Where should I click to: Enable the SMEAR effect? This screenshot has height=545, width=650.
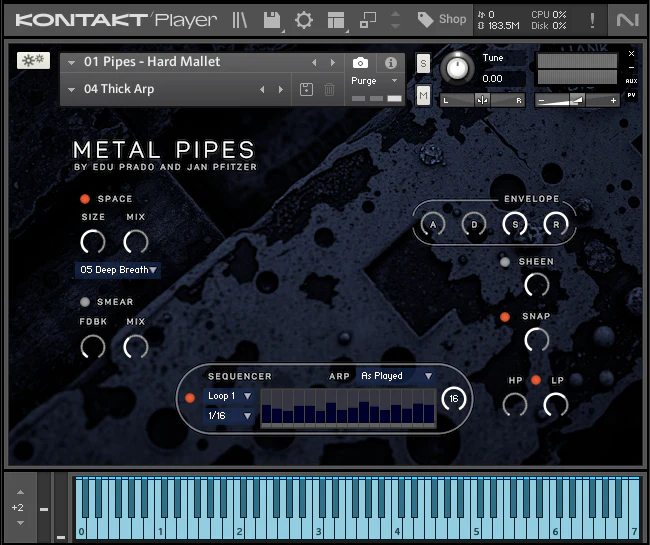pos(85,302)
